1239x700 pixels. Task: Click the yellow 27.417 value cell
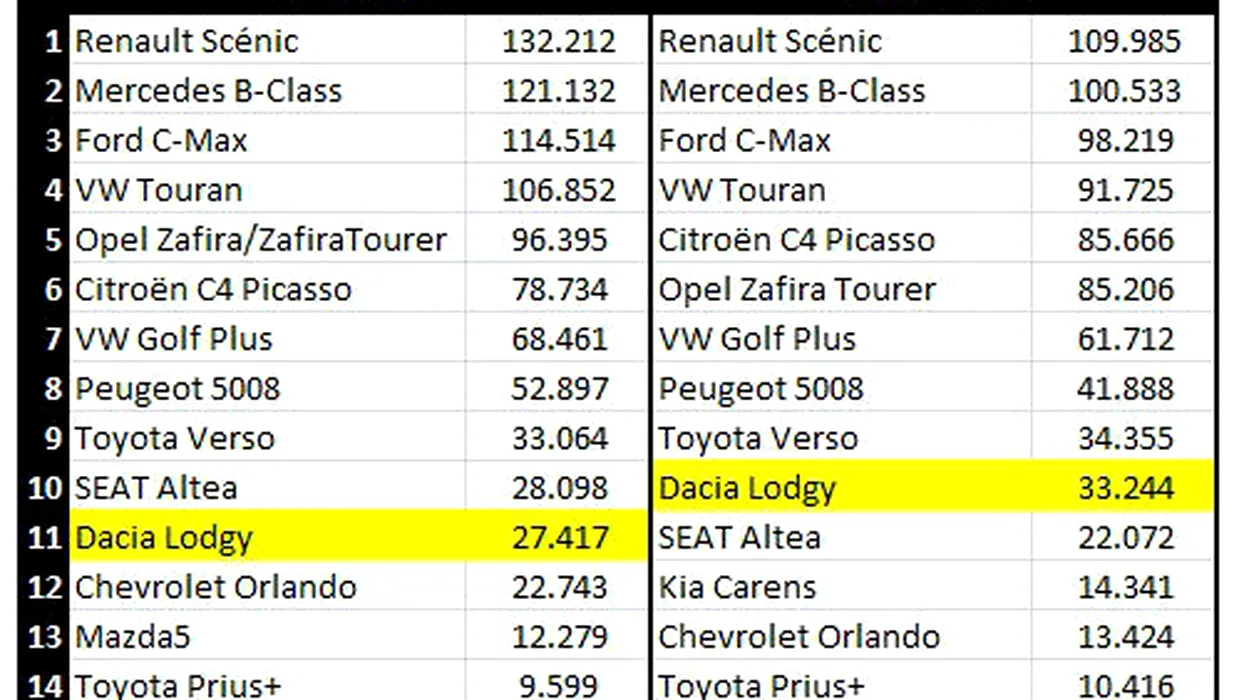(x=558, y=537)
